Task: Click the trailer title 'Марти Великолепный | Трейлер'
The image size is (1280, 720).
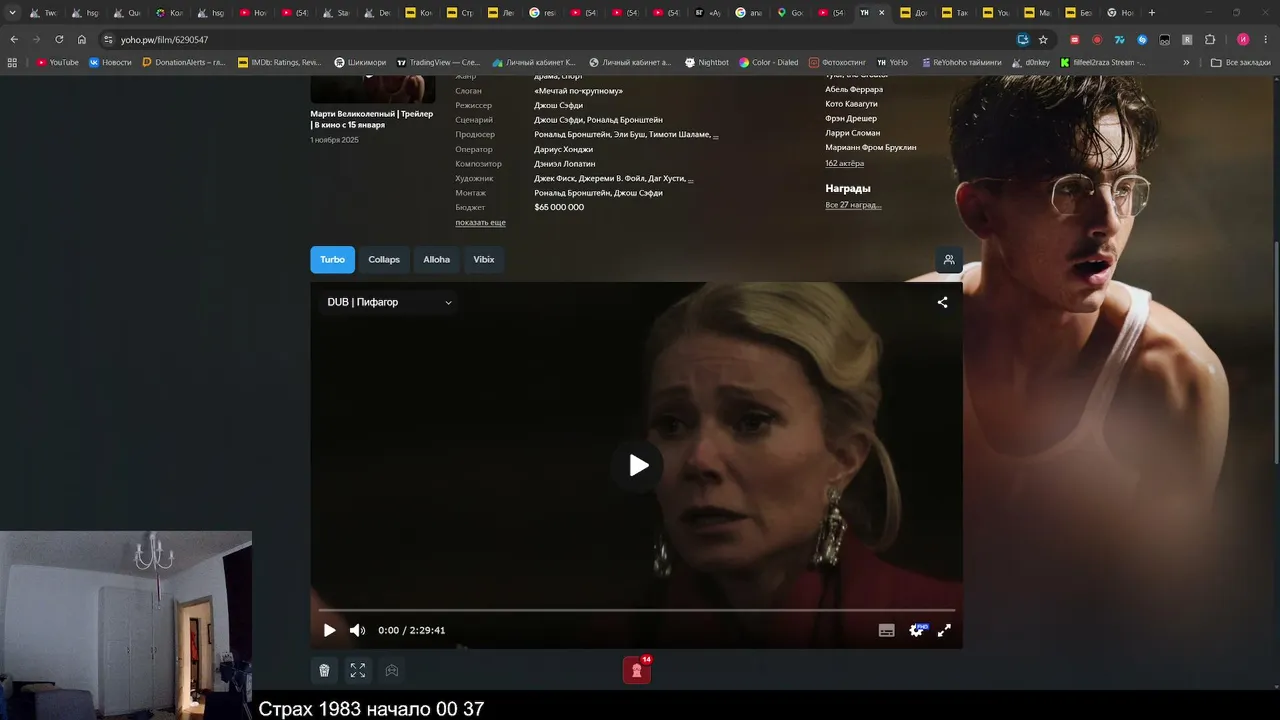Action: 372,119
